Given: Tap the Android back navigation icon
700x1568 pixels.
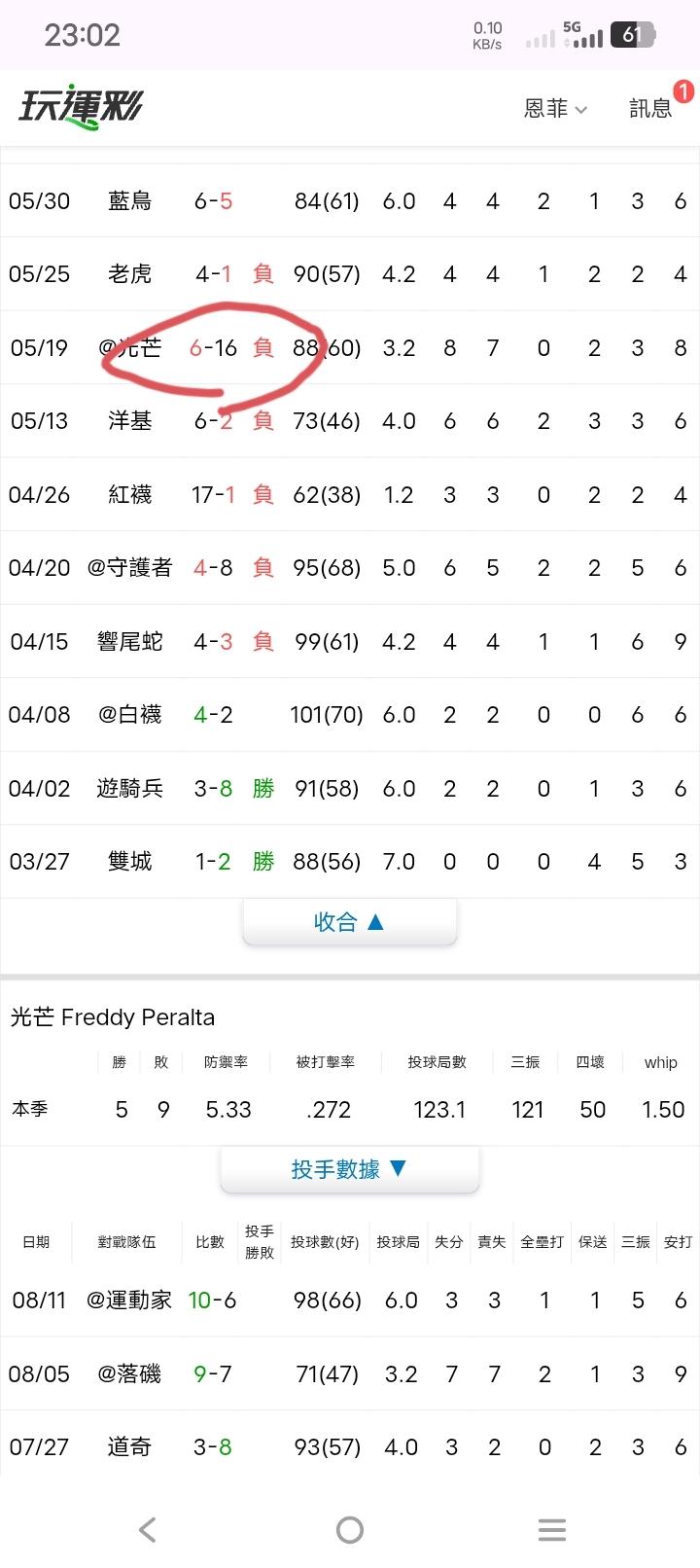Looking at the screenshot, I should point(148,1530).
